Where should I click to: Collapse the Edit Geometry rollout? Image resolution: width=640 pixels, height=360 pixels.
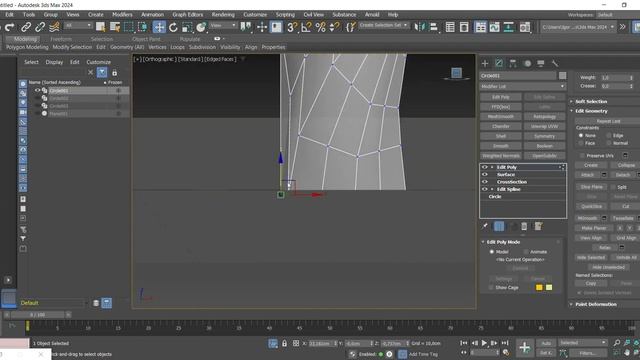pos(591,111)
